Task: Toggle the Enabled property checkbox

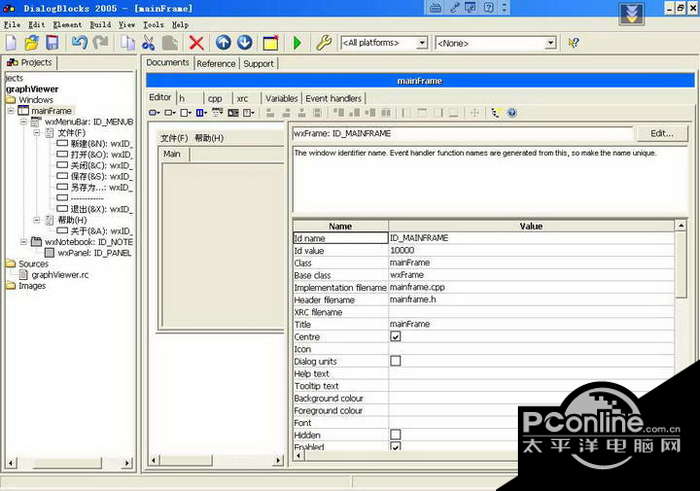Action: (x=396, y=446)
